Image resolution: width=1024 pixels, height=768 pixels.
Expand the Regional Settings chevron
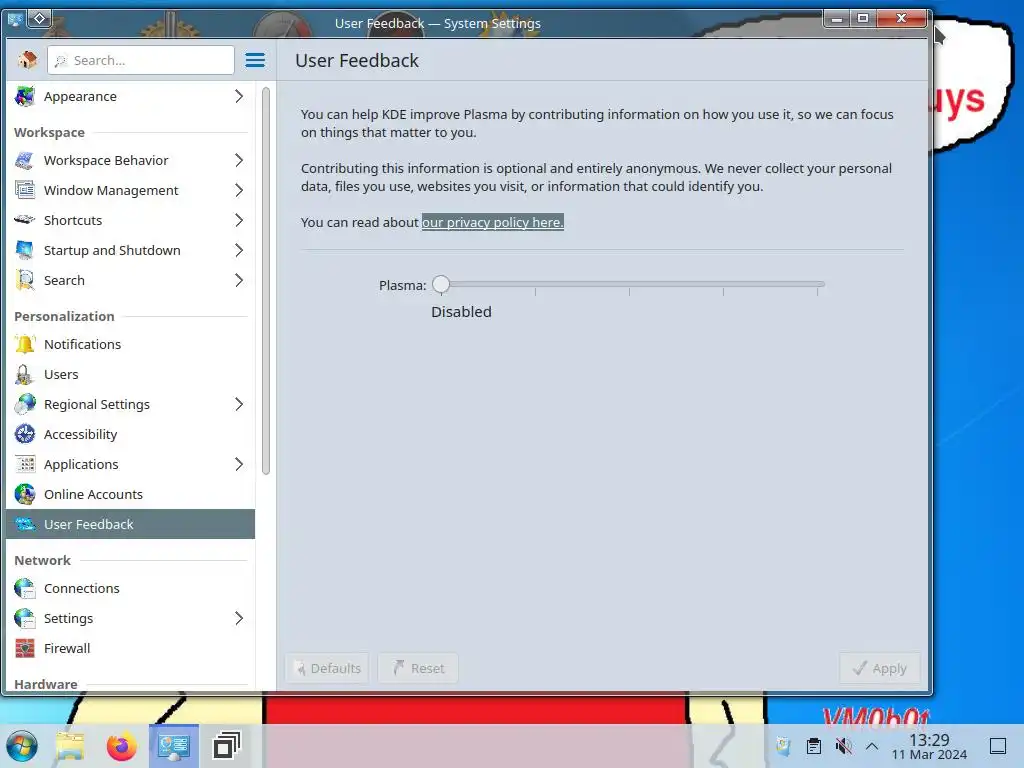(x=239, y=404)
